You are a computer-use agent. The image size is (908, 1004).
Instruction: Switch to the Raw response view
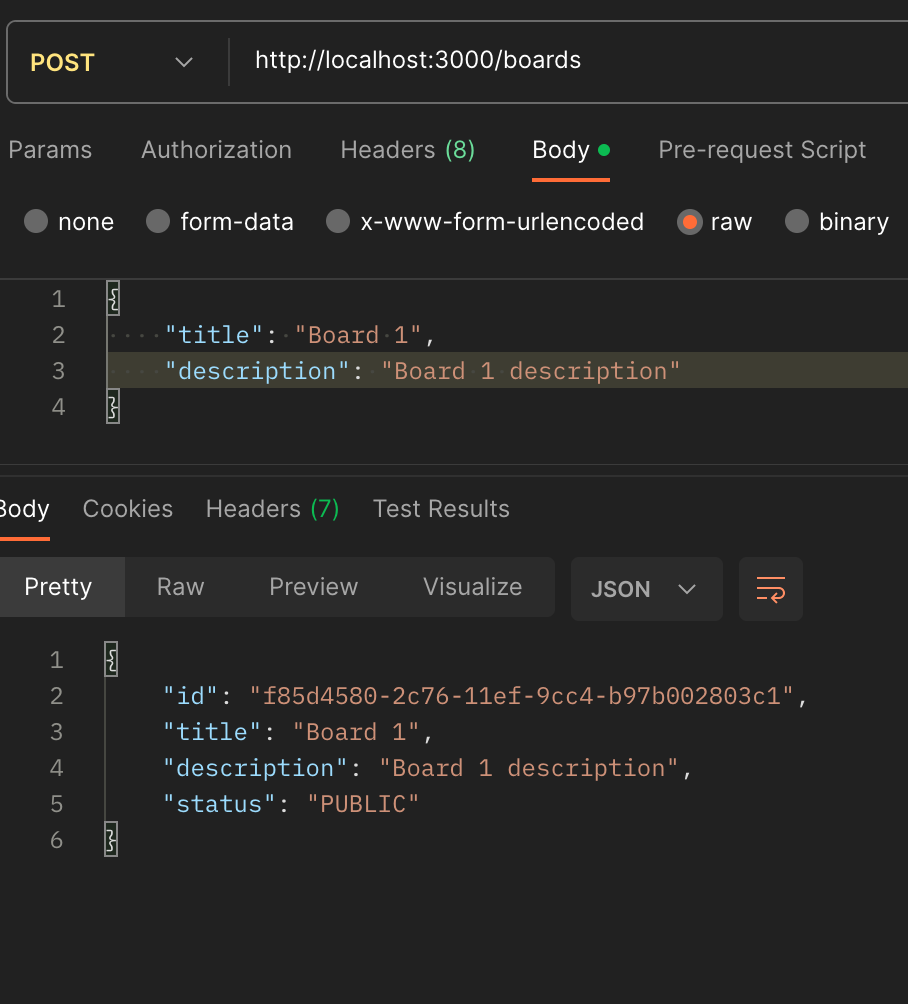click(181, 587)
